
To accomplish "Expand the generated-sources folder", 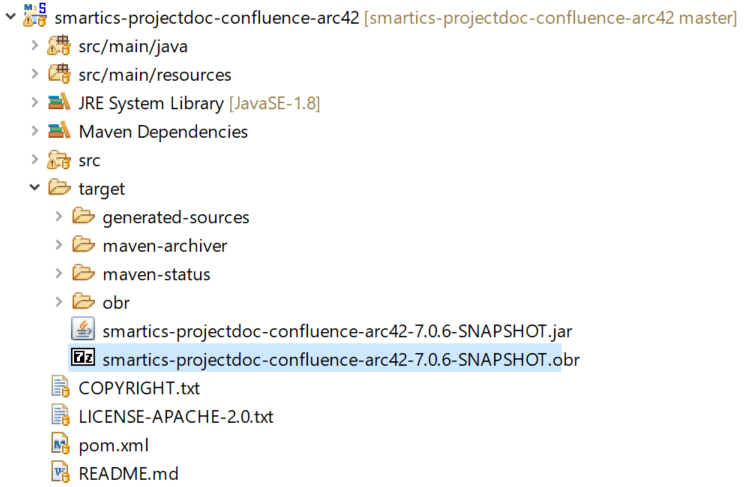I will (x=59, y=217).
